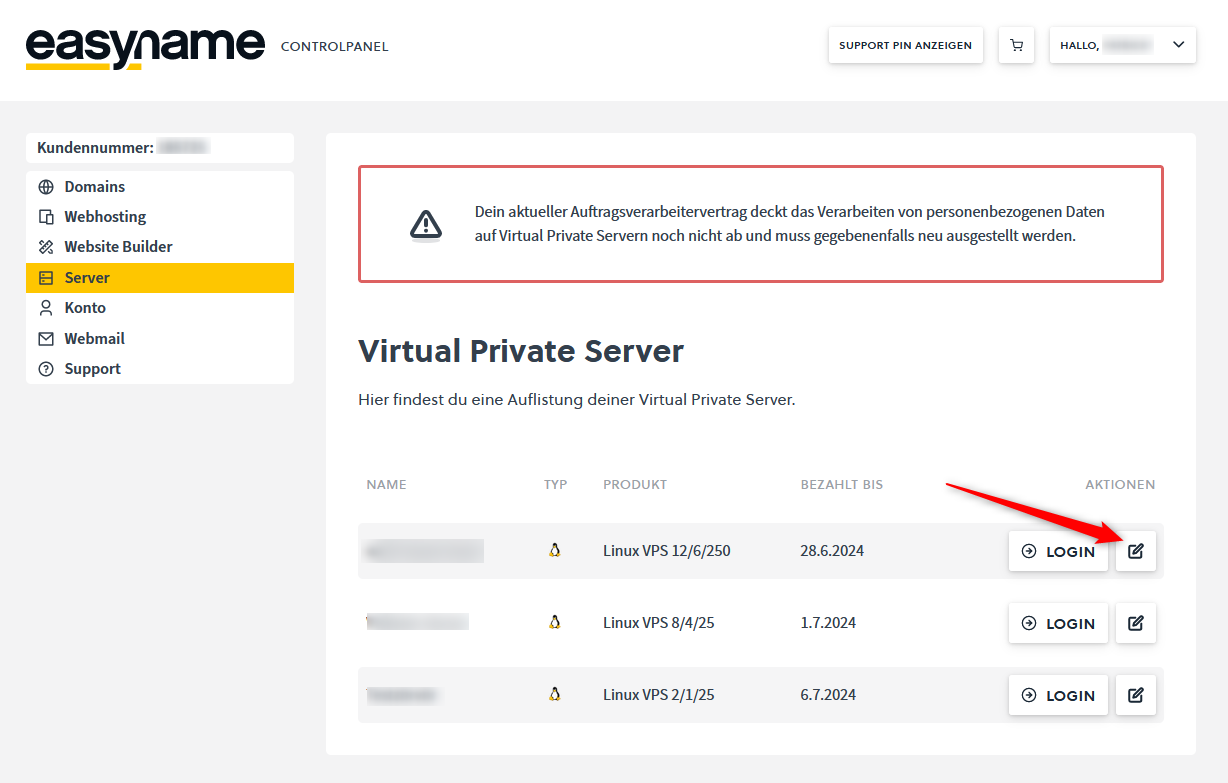Open the shopping cart
The width and height of the screenshot is (1228, 783).
click(1017, 45)
